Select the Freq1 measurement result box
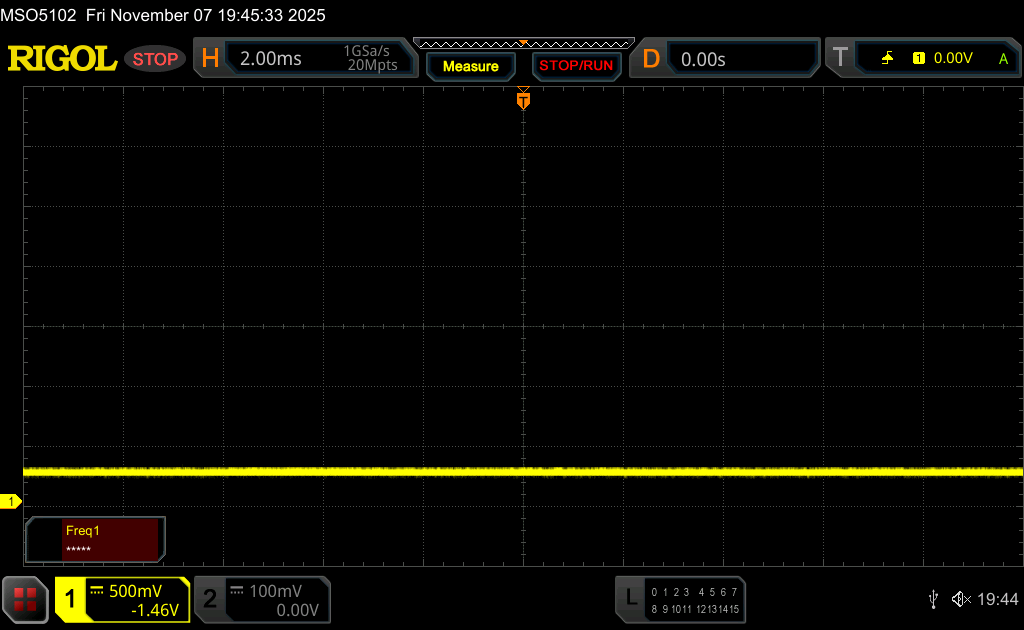 (x=96, y=540)
